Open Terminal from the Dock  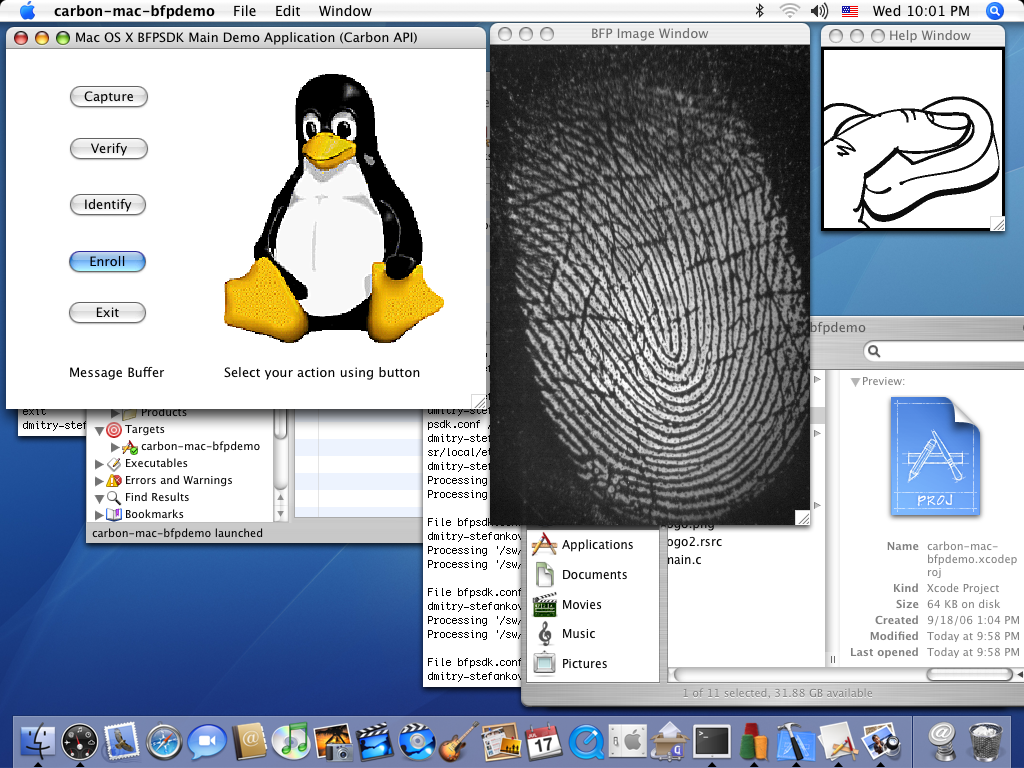coord(712,741)
